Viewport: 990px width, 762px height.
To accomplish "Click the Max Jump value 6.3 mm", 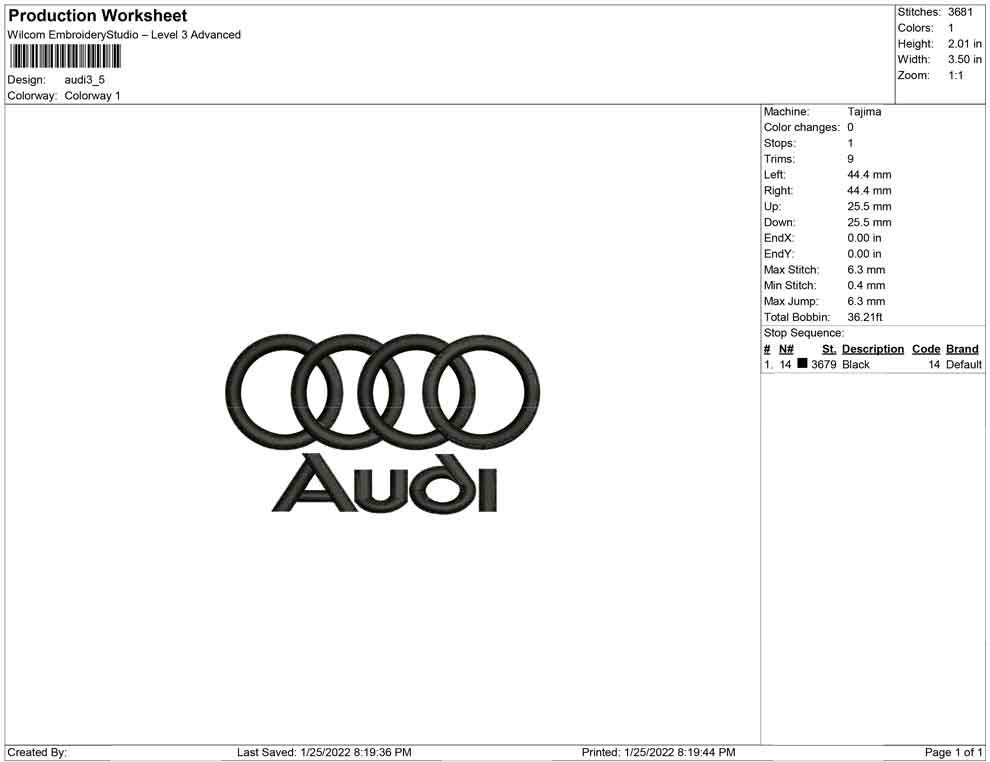I will (x=866, y=301).
